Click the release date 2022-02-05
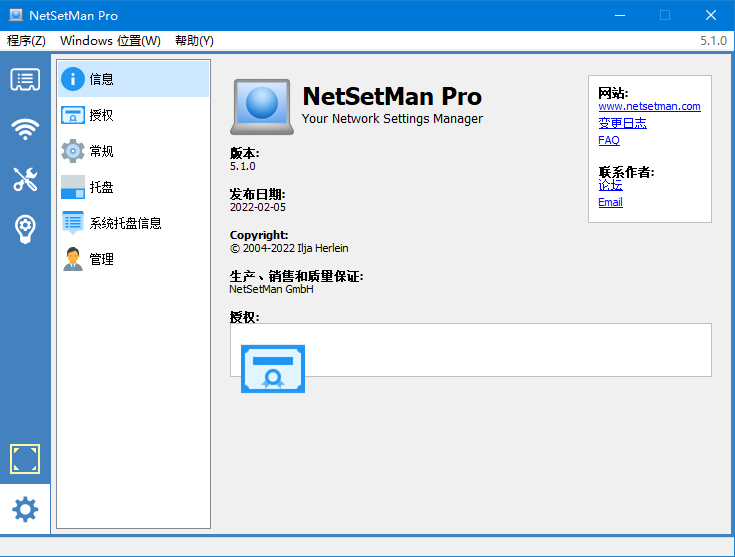Image resolution: width=735 pixels, height=557 pixels. coord(257,207)
